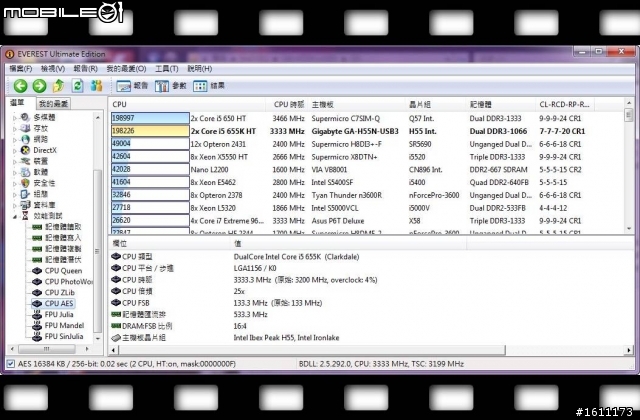Click the LGA1156 / K0 value

(255, 268)
